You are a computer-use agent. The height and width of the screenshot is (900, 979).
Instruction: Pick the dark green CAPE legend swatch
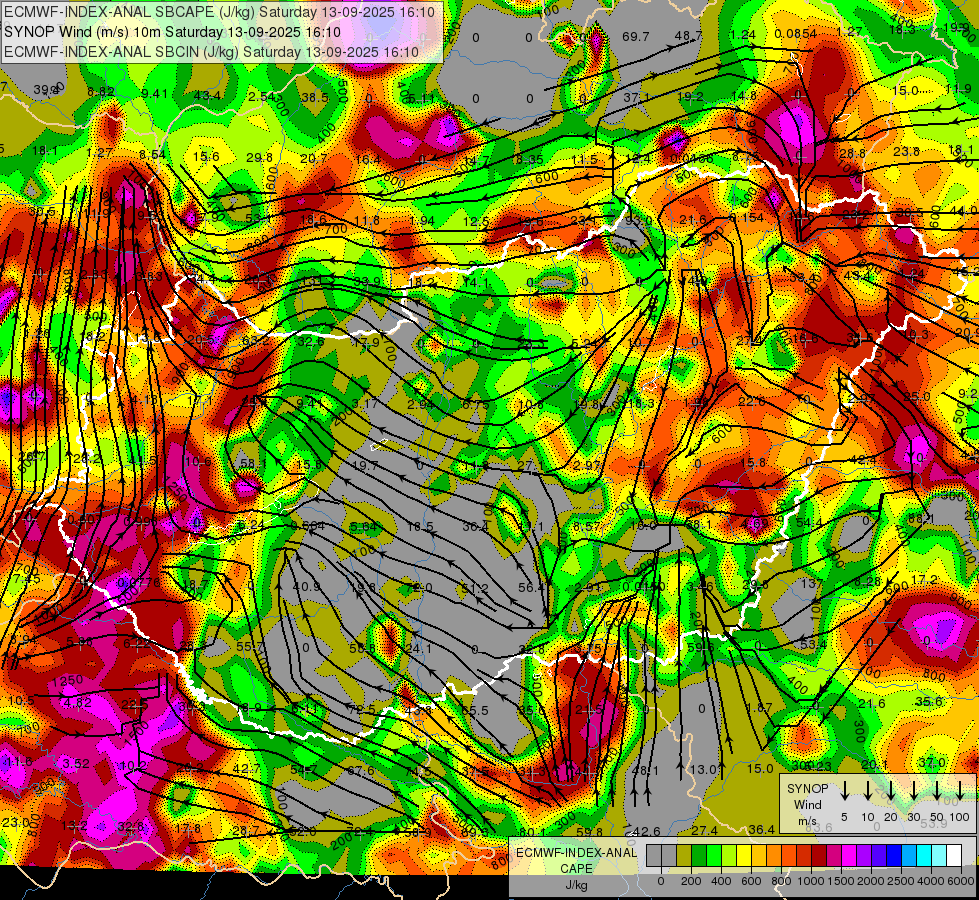pyautogui.click(x=699, y=855)
